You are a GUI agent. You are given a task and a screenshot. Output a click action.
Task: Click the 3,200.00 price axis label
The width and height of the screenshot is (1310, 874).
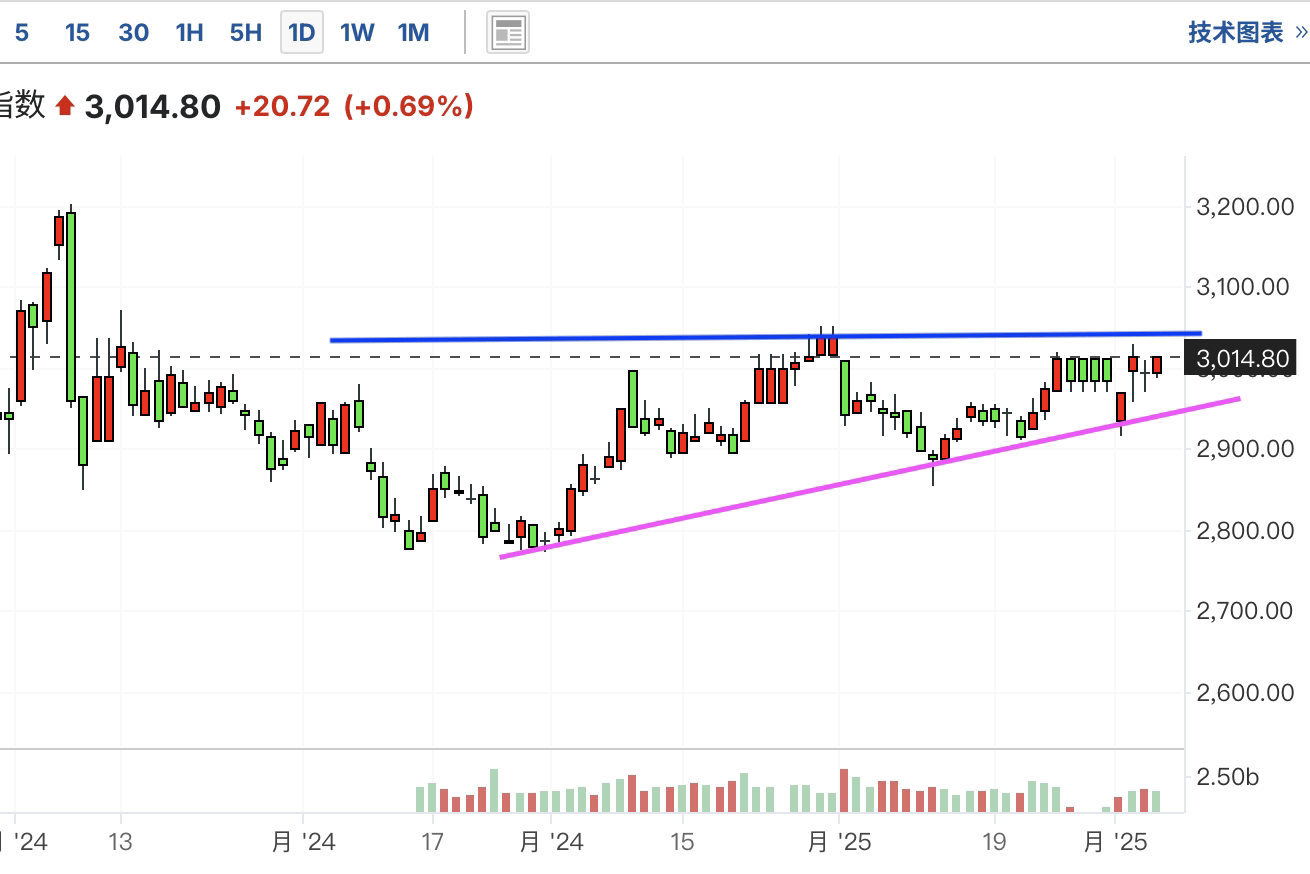pyautogui.click(x=1244, y=207)
